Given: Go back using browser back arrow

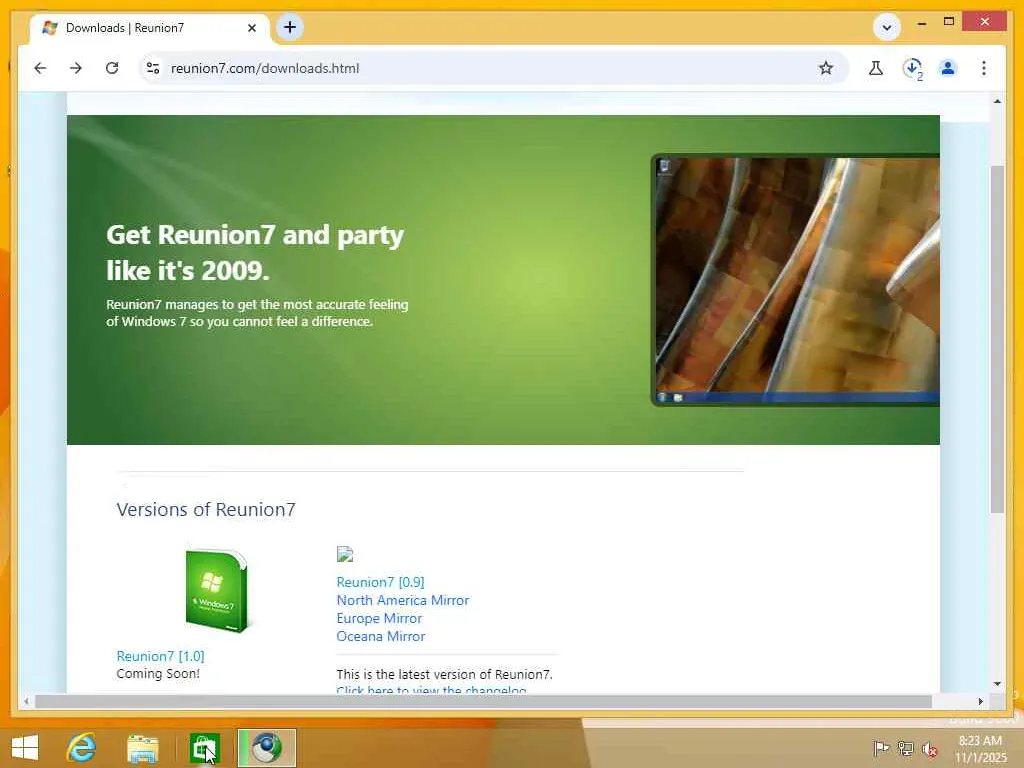Looking at the screenshot, I should pos(40,68).
